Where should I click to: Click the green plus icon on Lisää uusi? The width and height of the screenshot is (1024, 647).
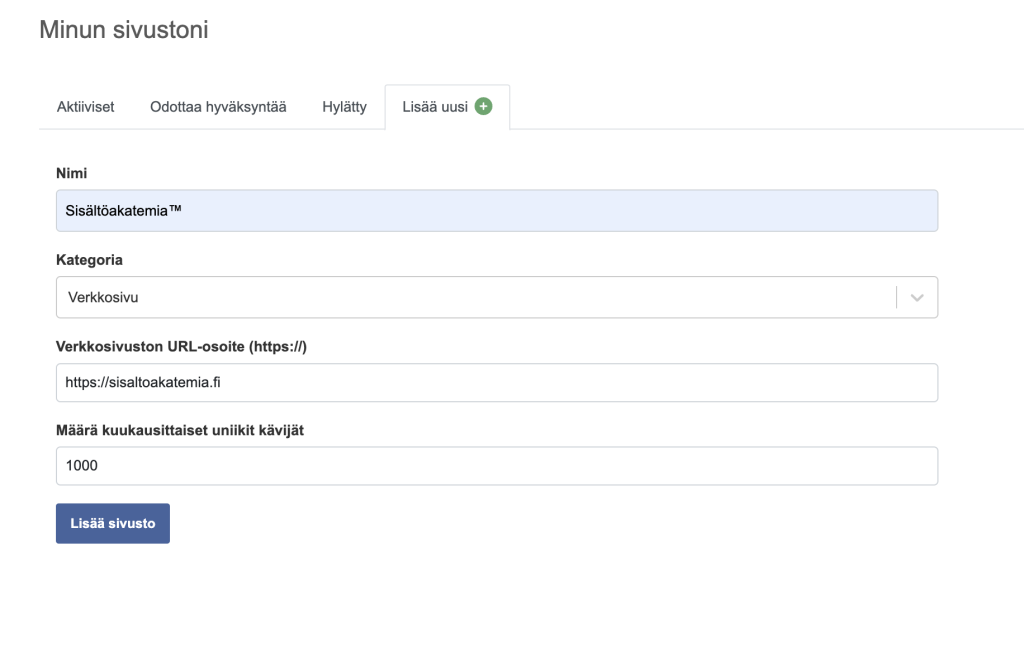[484, 107]
